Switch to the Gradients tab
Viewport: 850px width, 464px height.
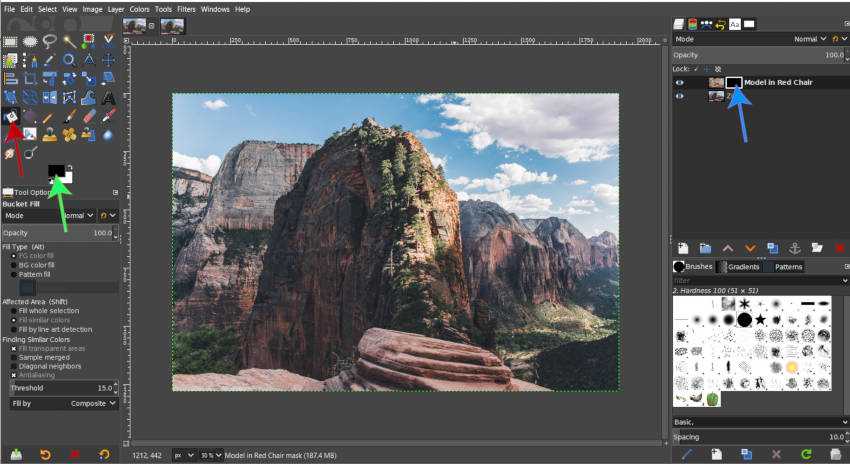point(742,267)
